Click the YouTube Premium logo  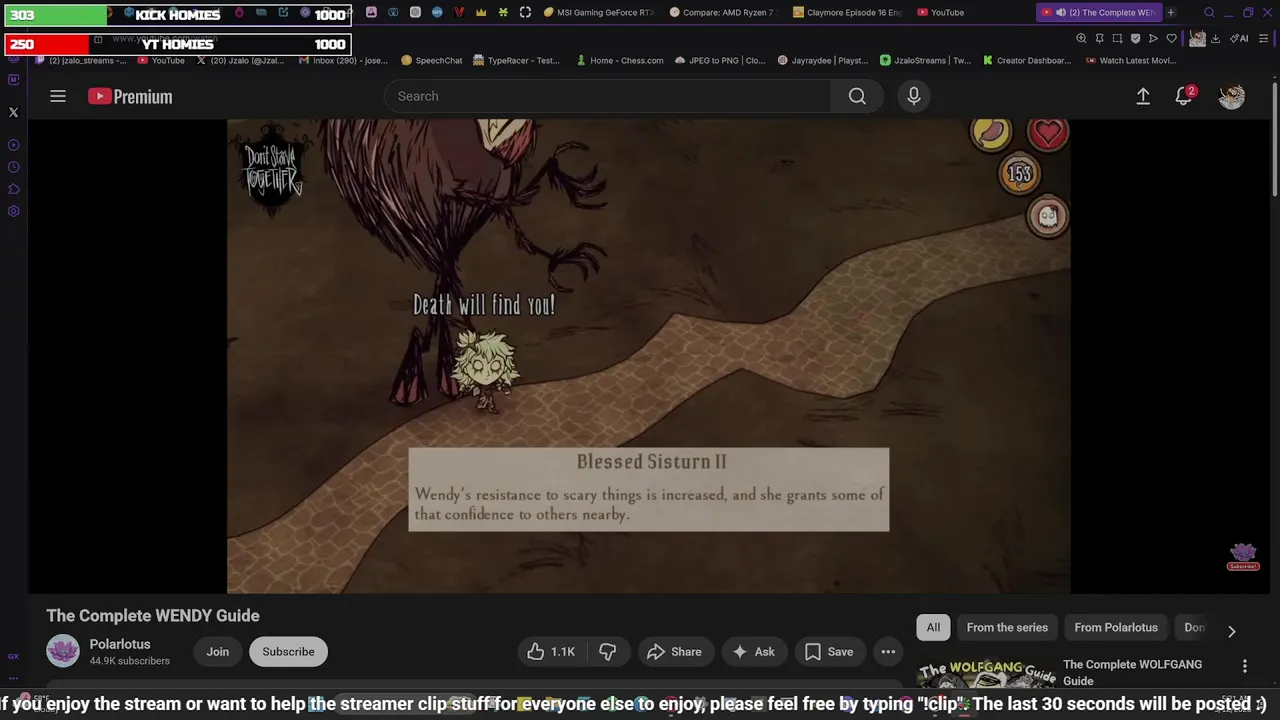pyautogui.click(x=130, y=96)
